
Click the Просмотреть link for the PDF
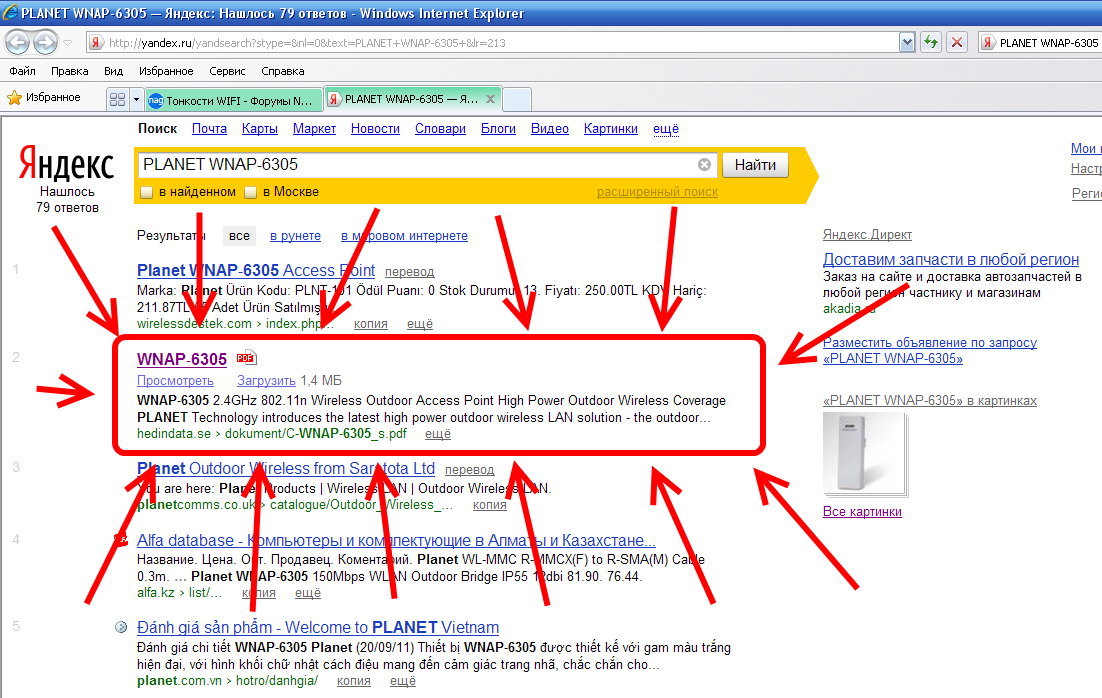(x=175, y=380)
